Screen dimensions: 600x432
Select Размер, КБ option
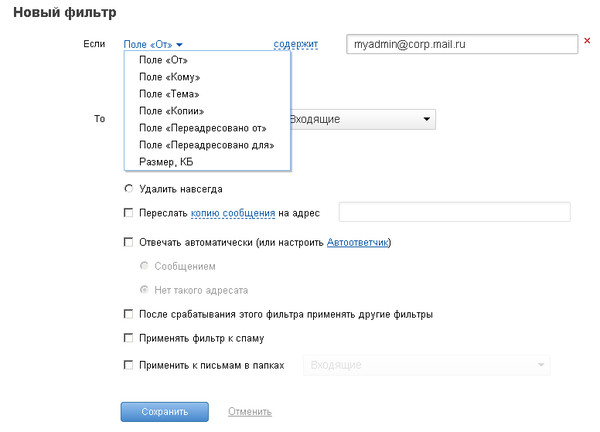[x=166, y=162]
